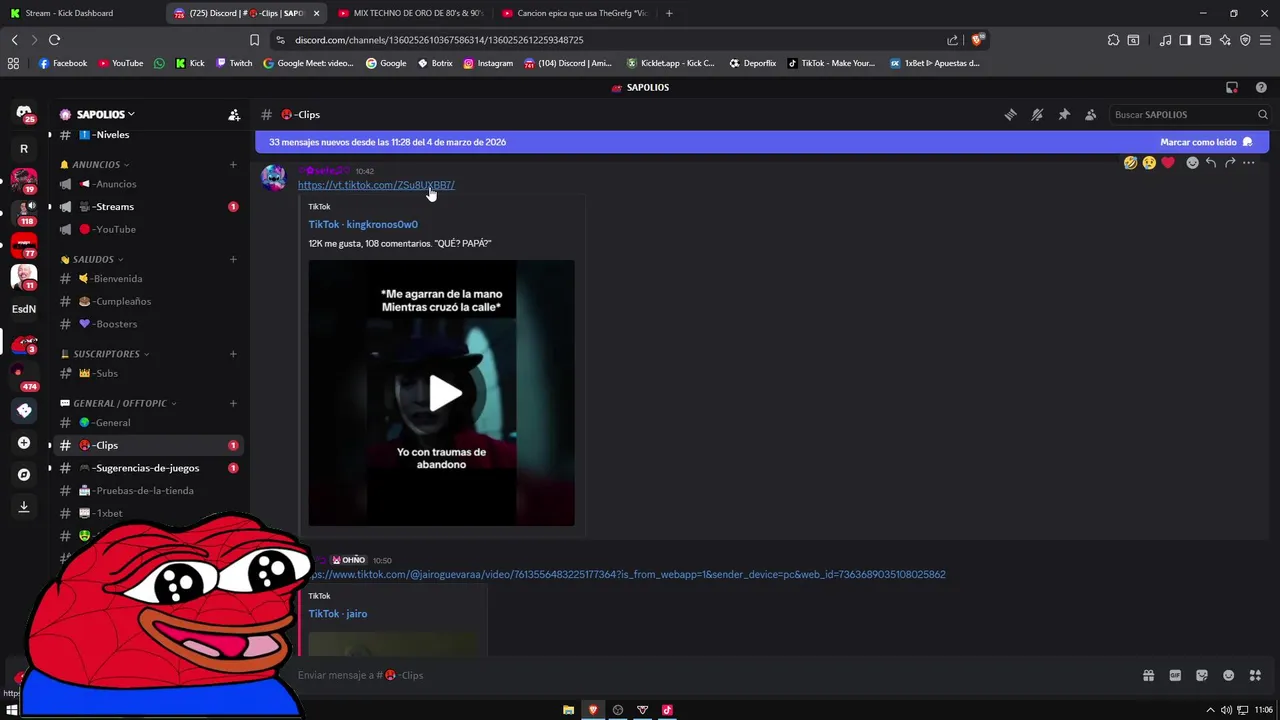Click the Buscar SAPOLIOS search field

coord(1190,115)
